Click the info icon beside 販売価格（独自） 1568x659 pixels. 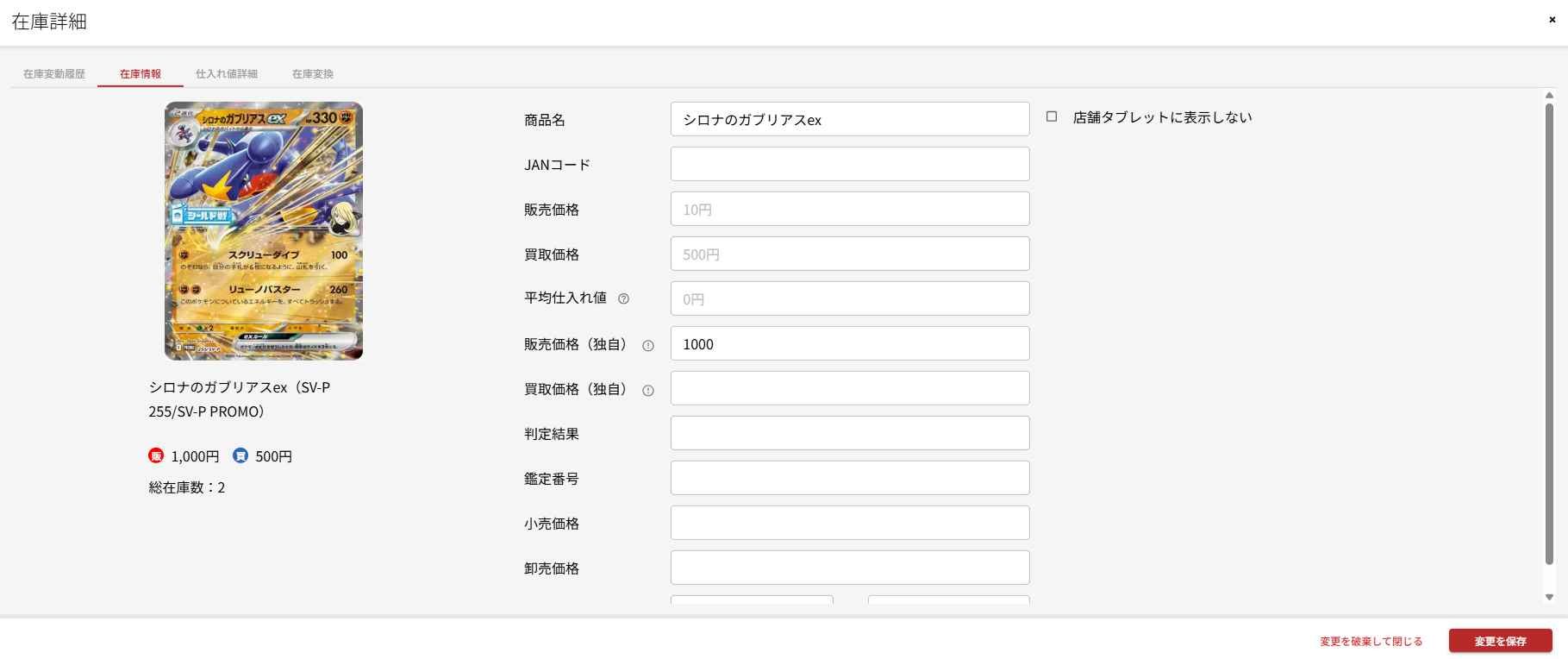click(x=648, y=345)
